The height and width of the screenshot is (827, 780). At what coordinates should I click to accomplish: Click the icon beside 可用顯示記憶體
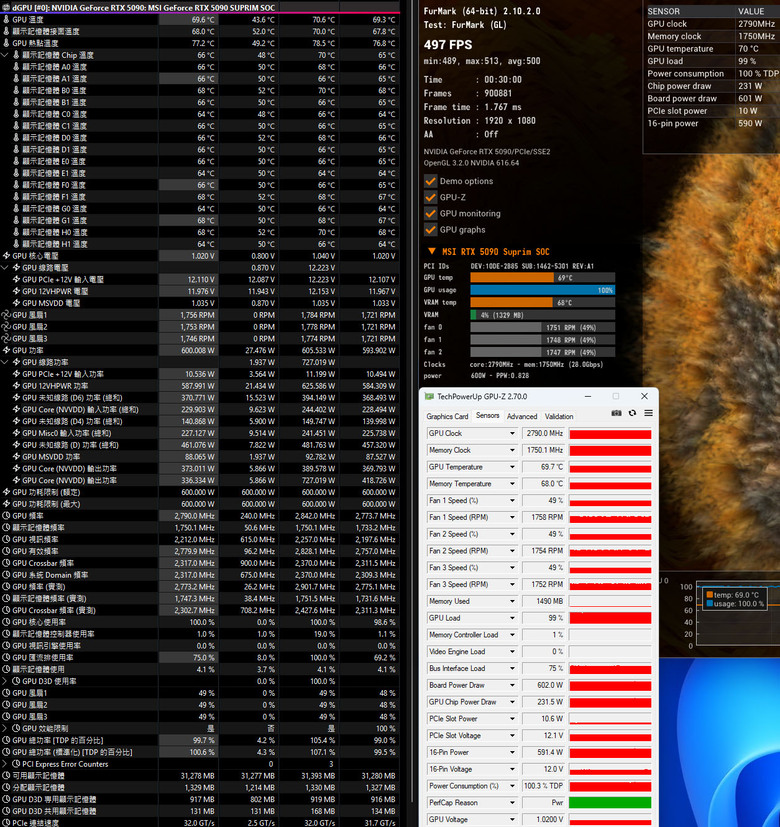6,776
